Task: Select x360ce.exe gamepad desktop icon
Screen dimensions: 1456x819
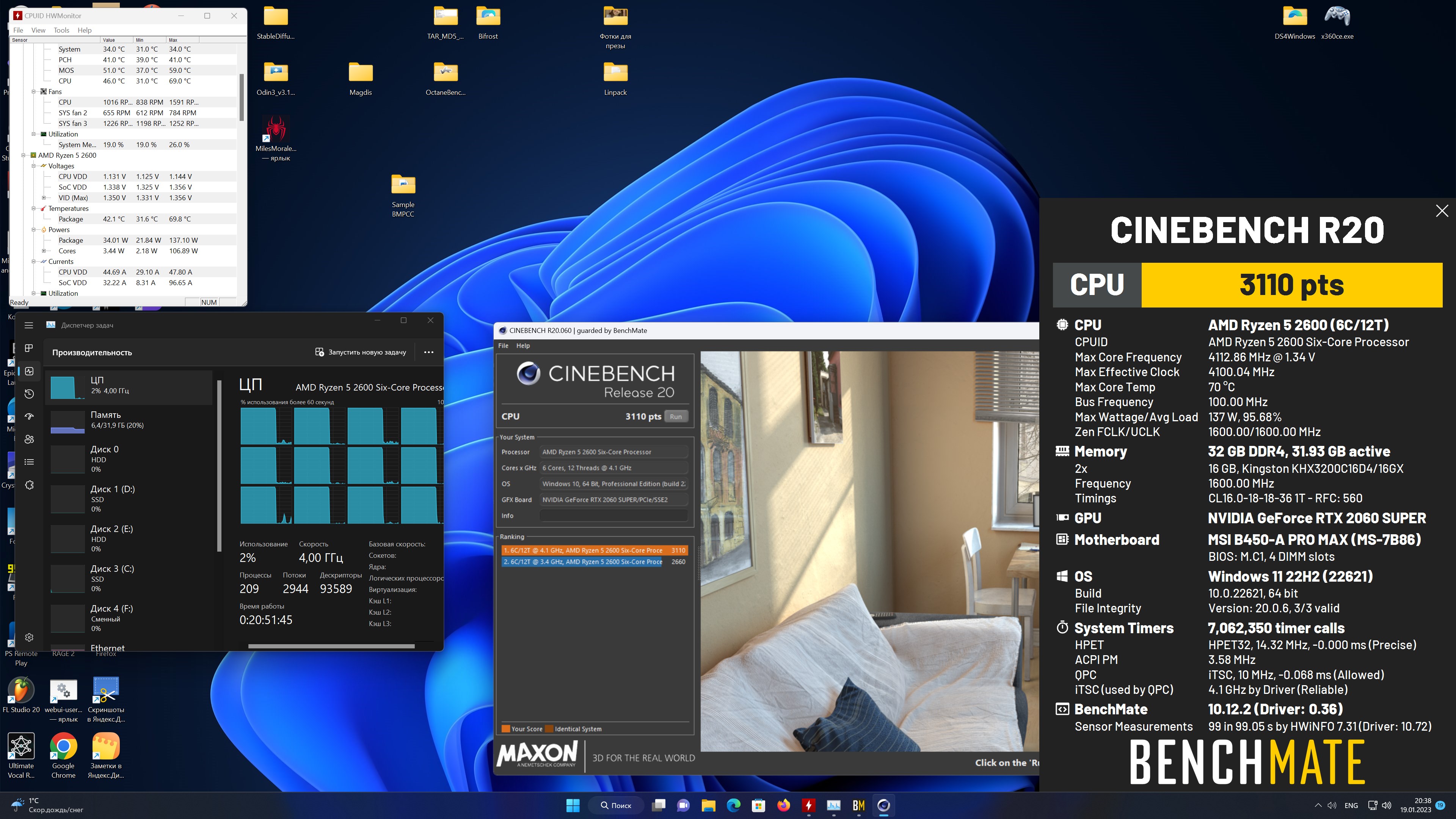Action: point(1337,23)
